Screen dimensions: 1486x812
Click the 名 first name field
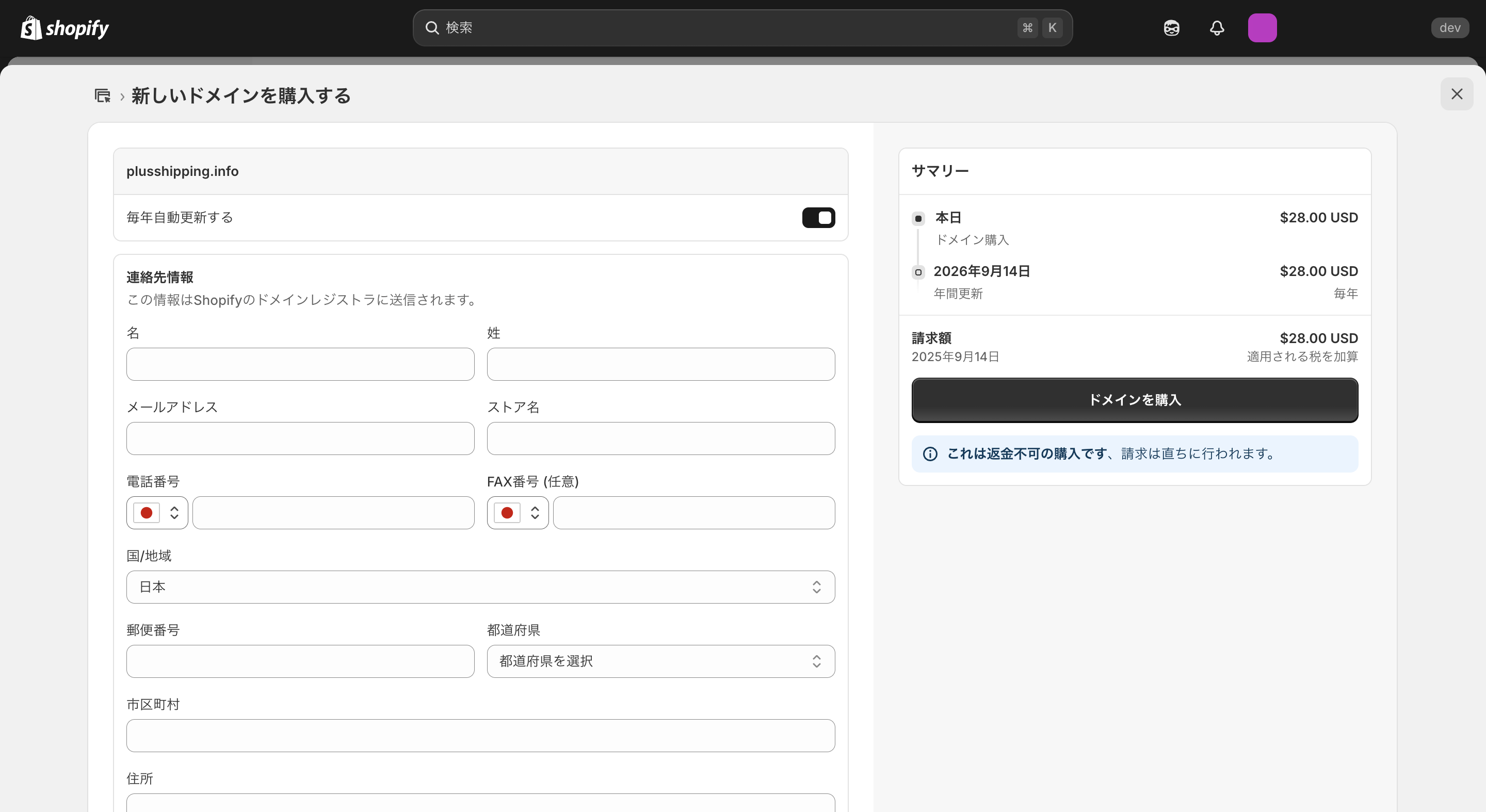[300, 364]
